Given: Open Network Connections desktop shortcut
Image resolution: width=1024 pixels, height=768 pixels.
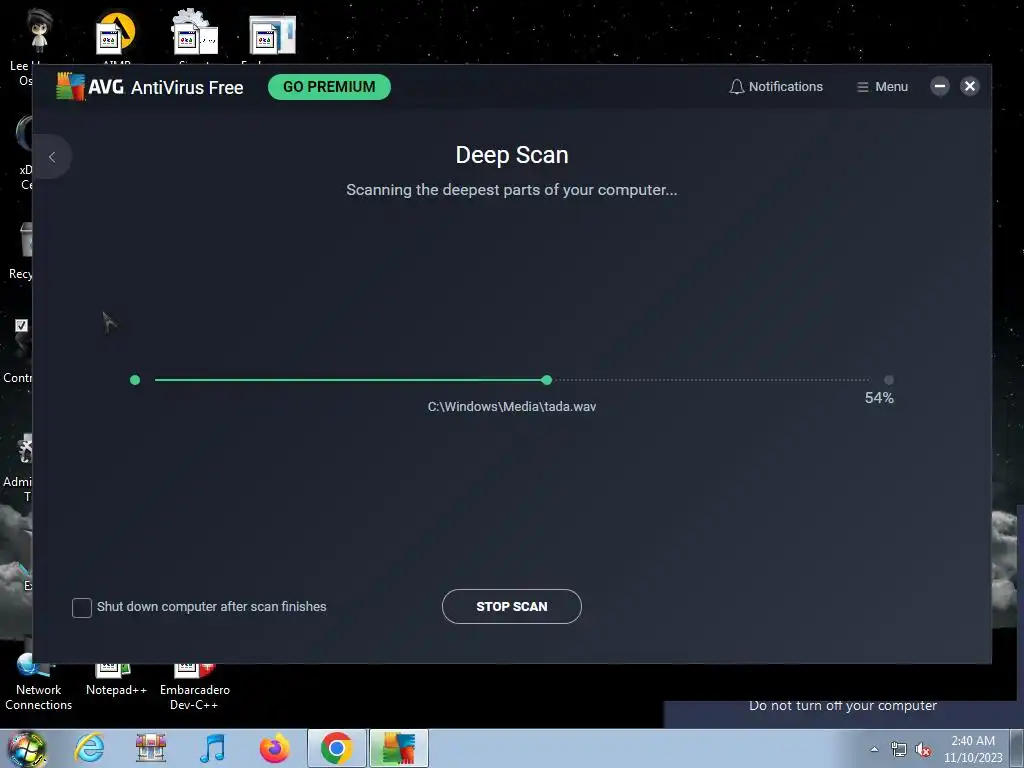Looking at the screenshot, I should pyautogui.click(x=39, y=682).
